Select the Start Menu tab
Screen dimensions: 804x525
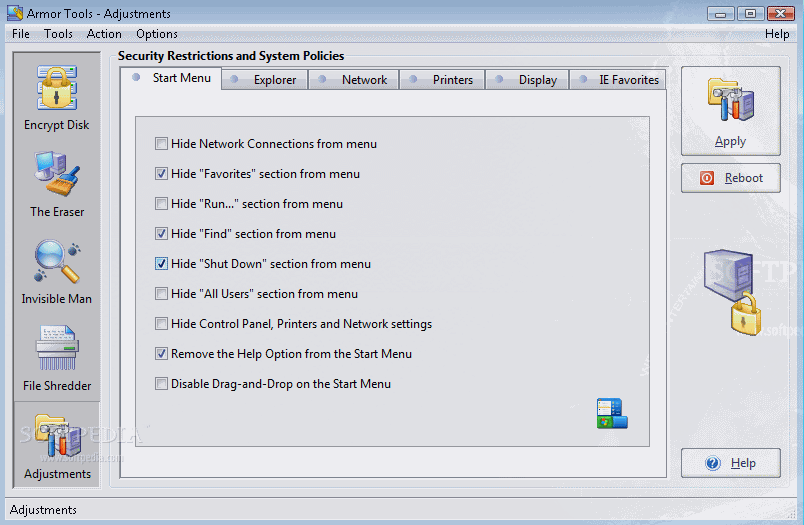click(171, 78)
